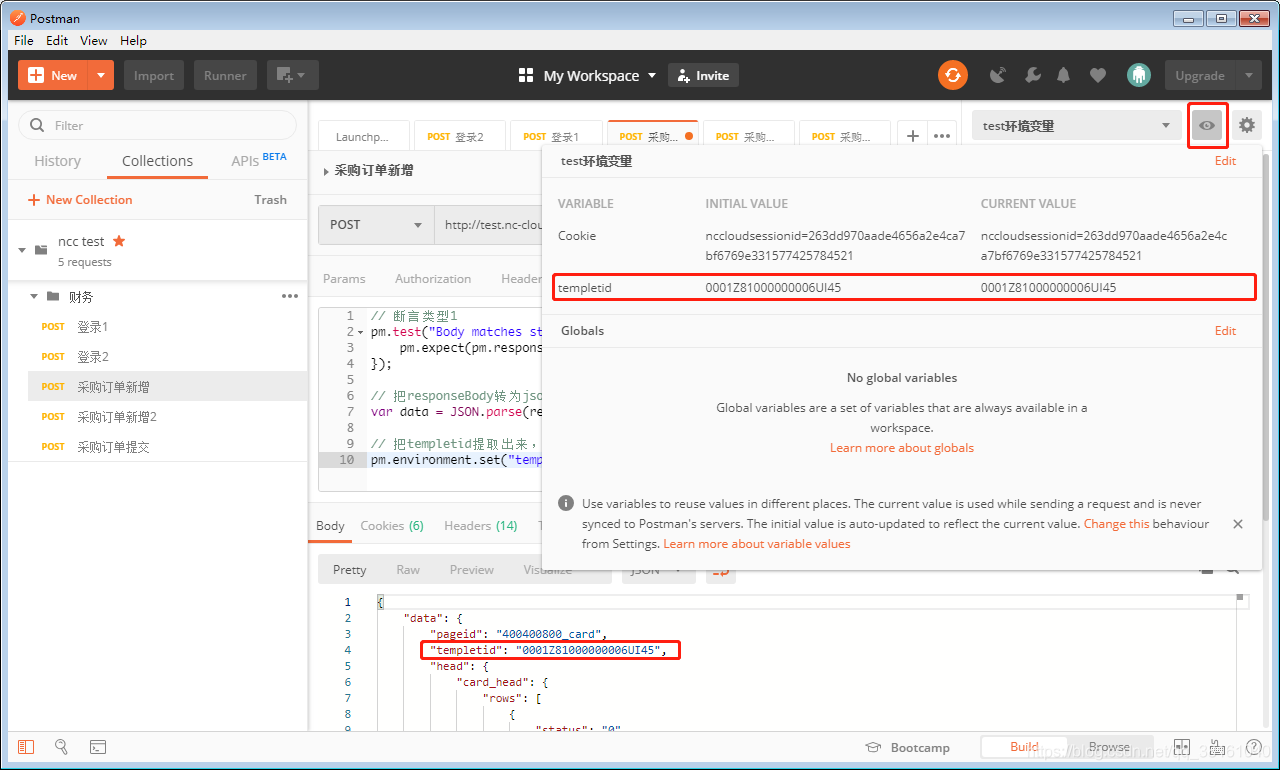Click the sync status icon

952,75
